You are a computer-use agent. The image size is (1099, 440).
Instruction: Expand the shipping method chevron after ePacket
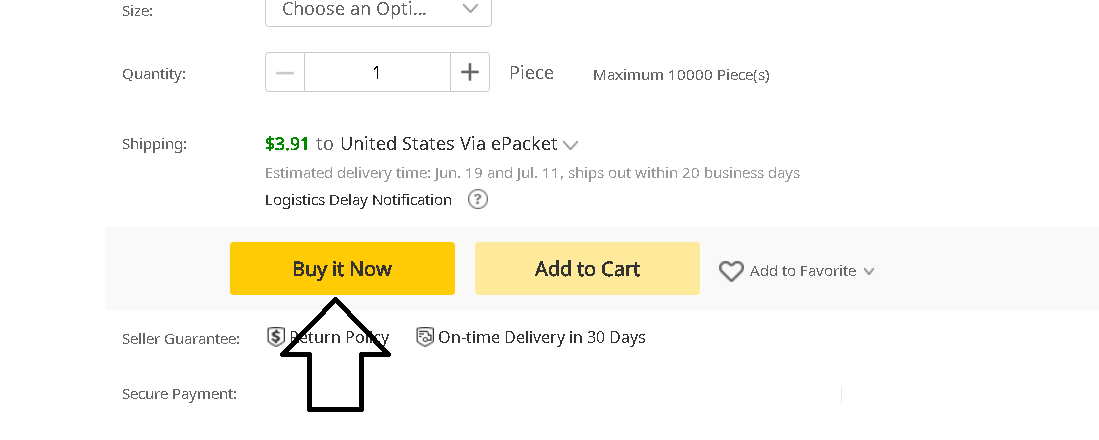point(571,145)
